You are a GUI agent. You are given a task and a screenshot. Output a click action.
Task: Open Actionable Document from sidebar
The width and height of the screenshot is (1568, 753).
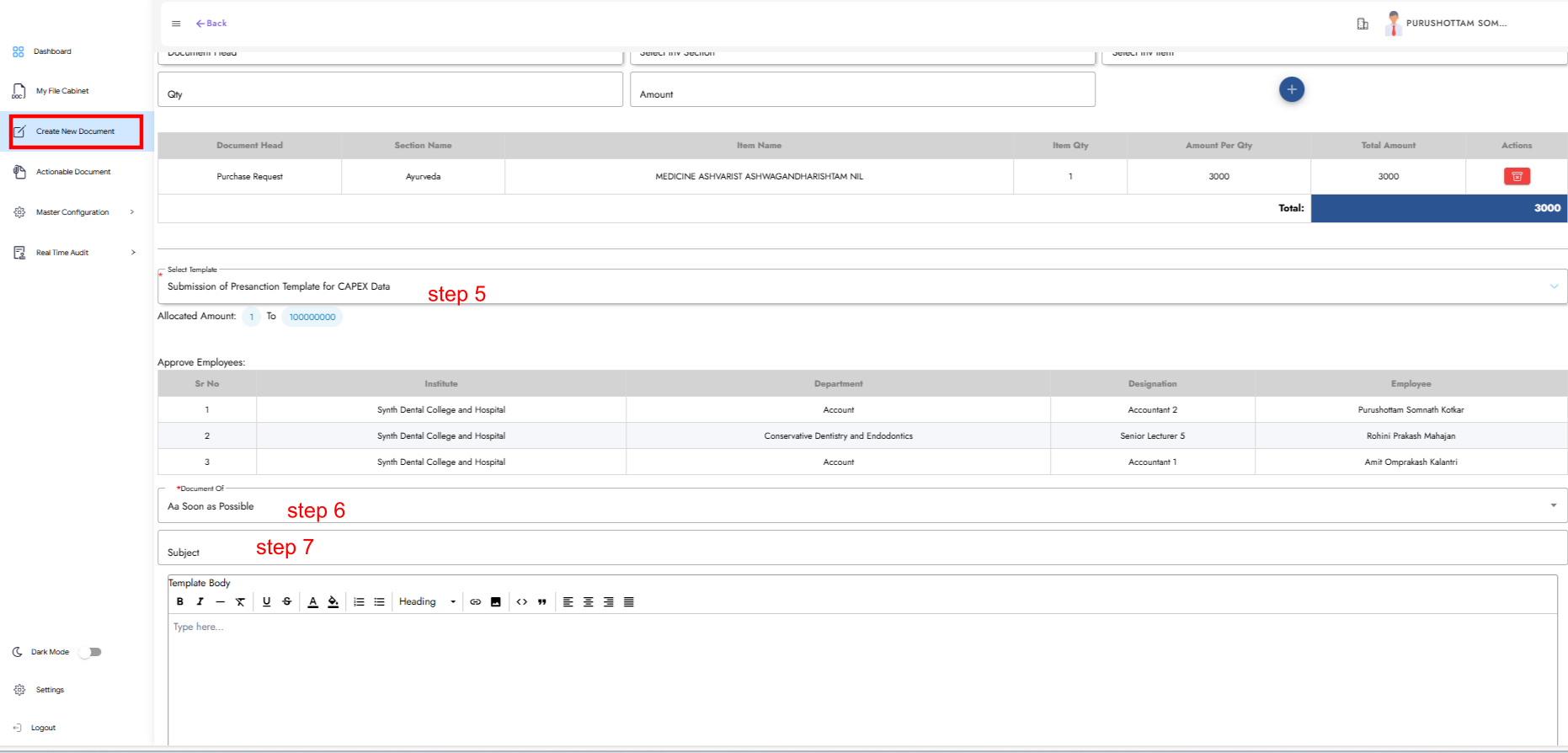[73, 172]
